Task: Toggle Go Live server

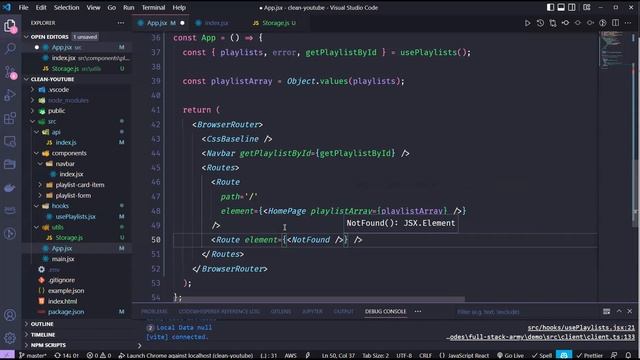Action: pos(510,356)
